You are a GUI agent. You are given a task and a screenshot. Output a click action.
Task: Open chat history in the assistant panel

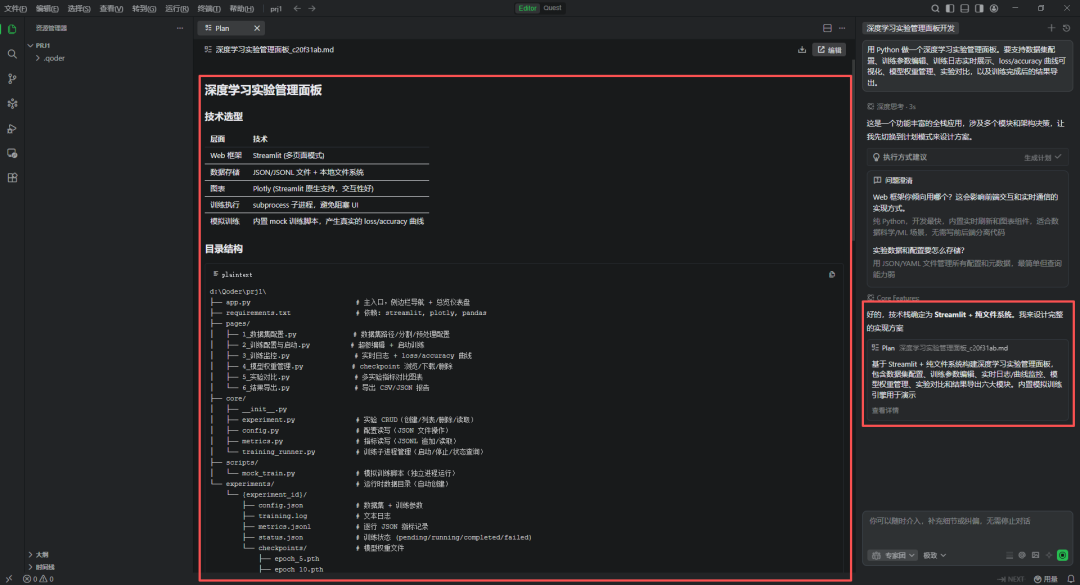pyautogui.click(x=1066, y=29)
